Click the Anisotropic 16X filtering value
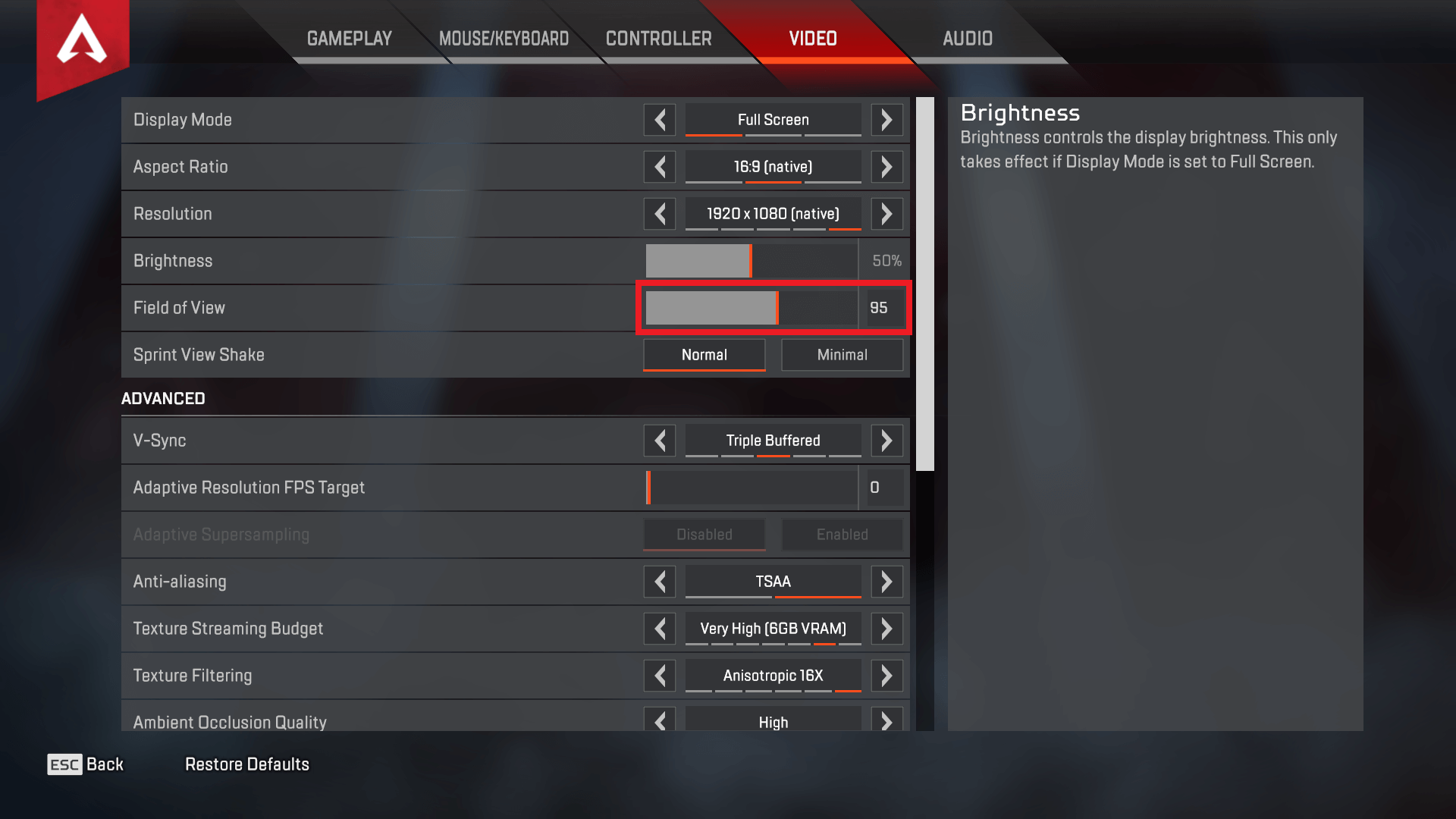 click(x=773, y=676)
